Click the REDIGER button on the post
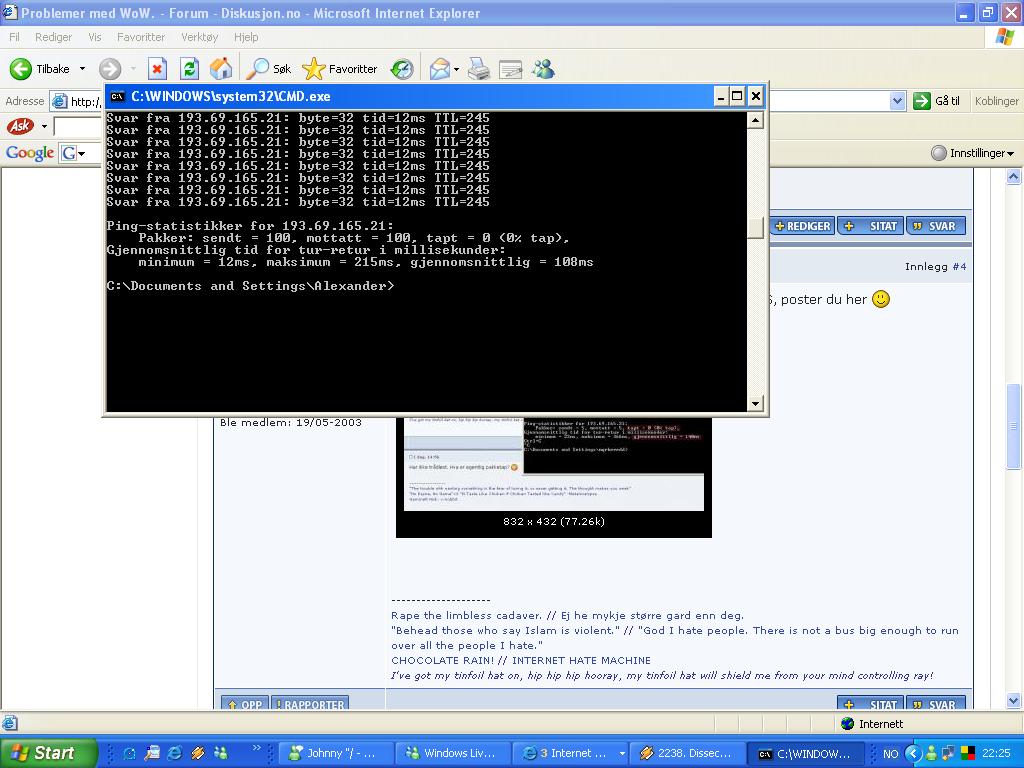The image size is (1024, 768). 802,226
